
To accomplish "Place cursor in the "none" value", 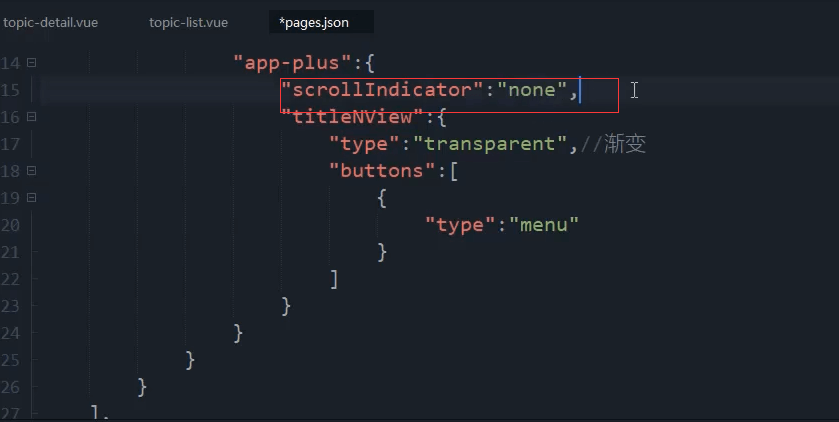I will coord(532,89).
